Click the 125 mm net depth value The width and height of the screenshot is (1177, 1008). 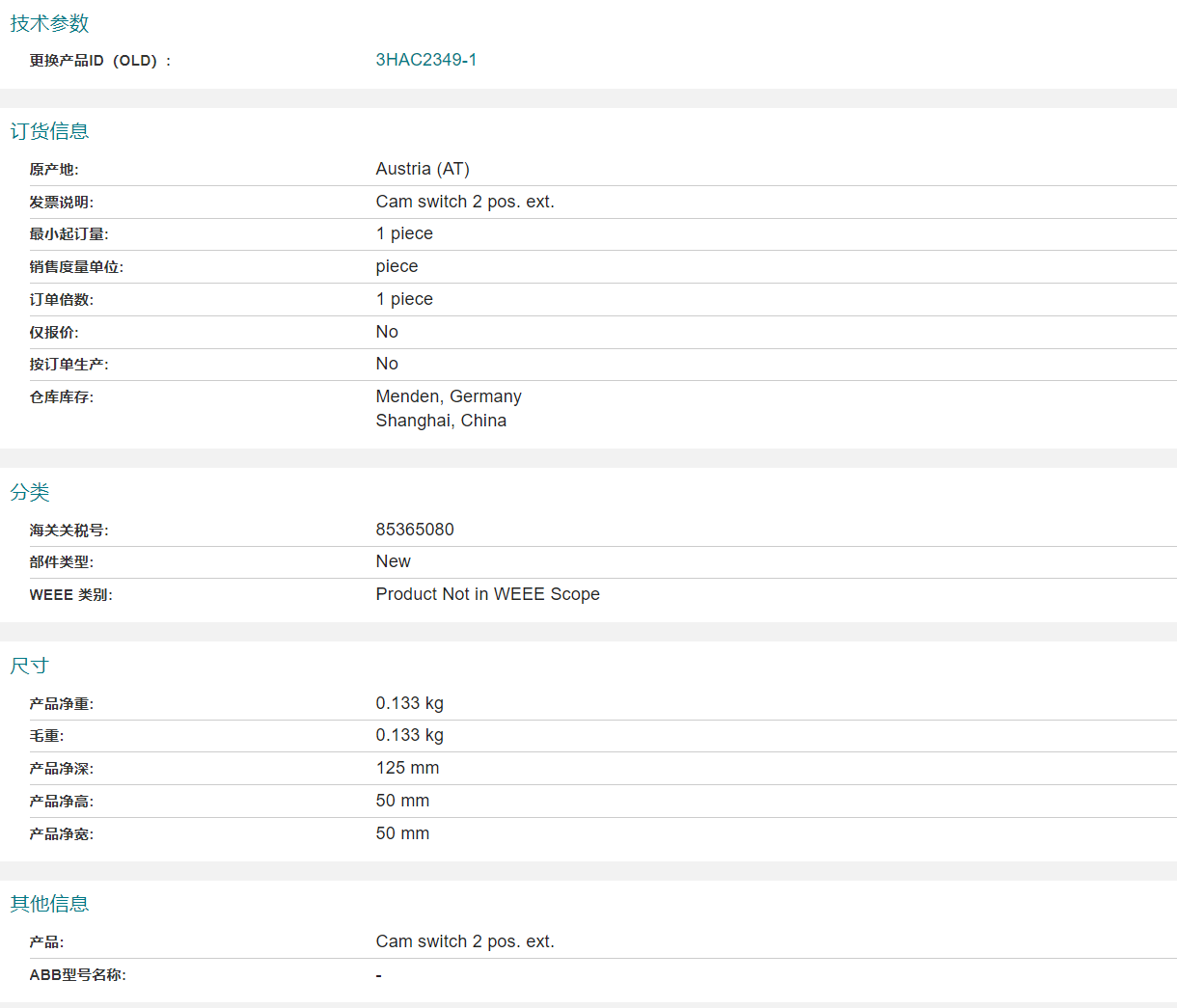pos(407,768)
